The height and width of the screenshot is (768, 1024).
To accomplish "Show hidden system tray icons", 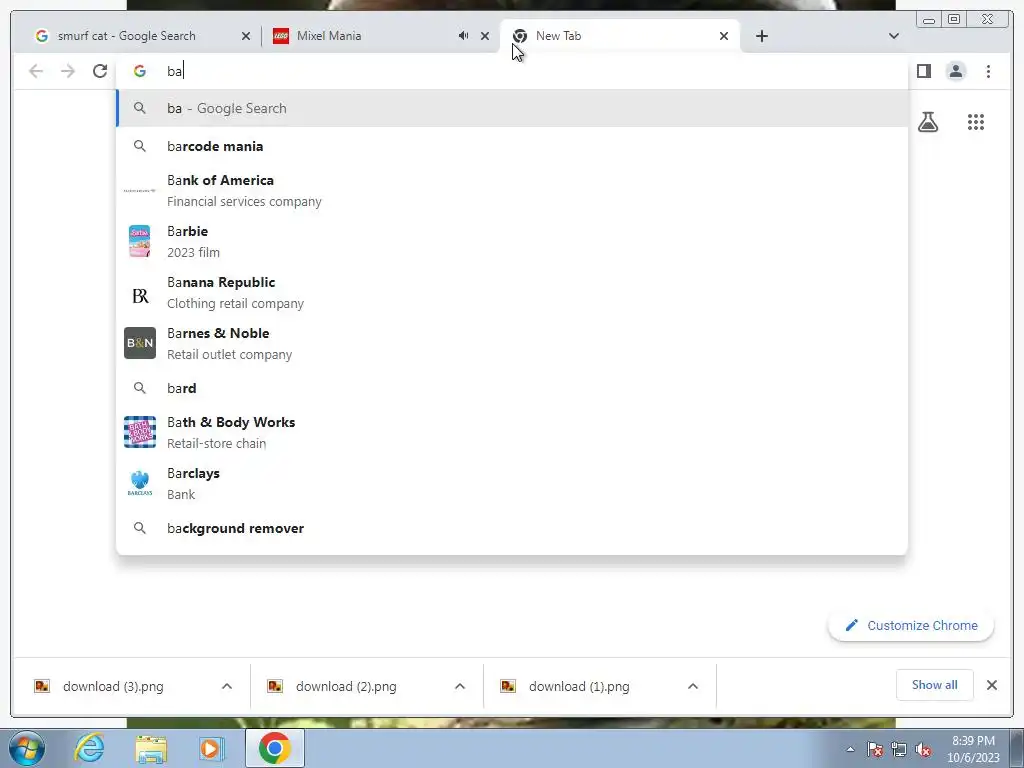I will coord(850,749).
